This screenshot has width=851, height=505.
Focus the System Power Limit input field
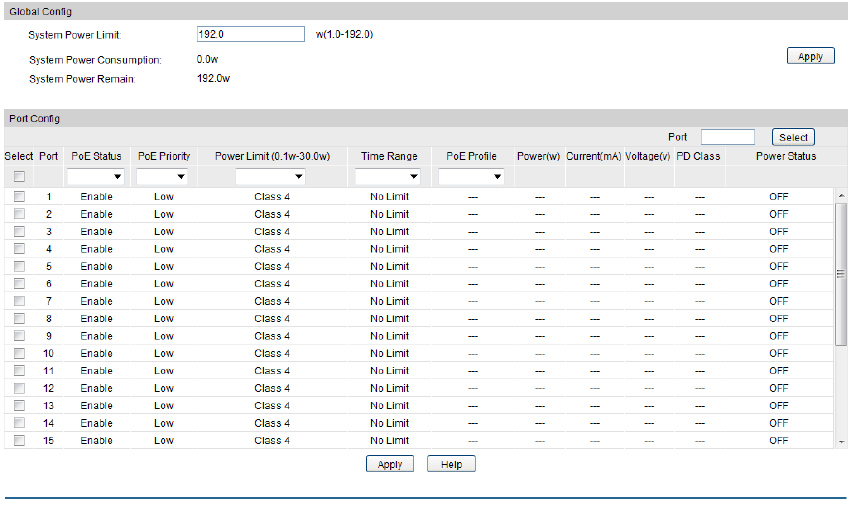[251, 34]
